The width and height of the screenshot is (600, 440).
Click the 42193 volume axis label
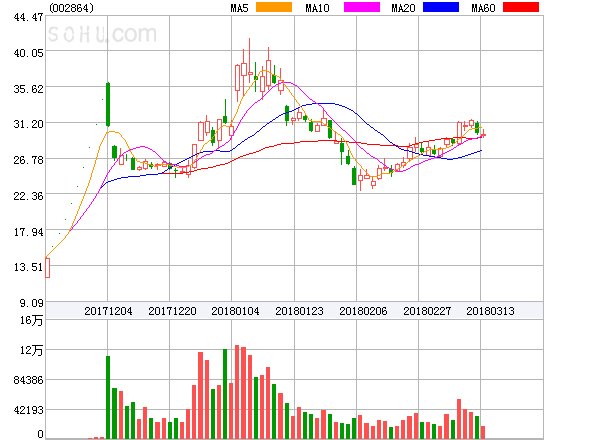pos(28,410)
